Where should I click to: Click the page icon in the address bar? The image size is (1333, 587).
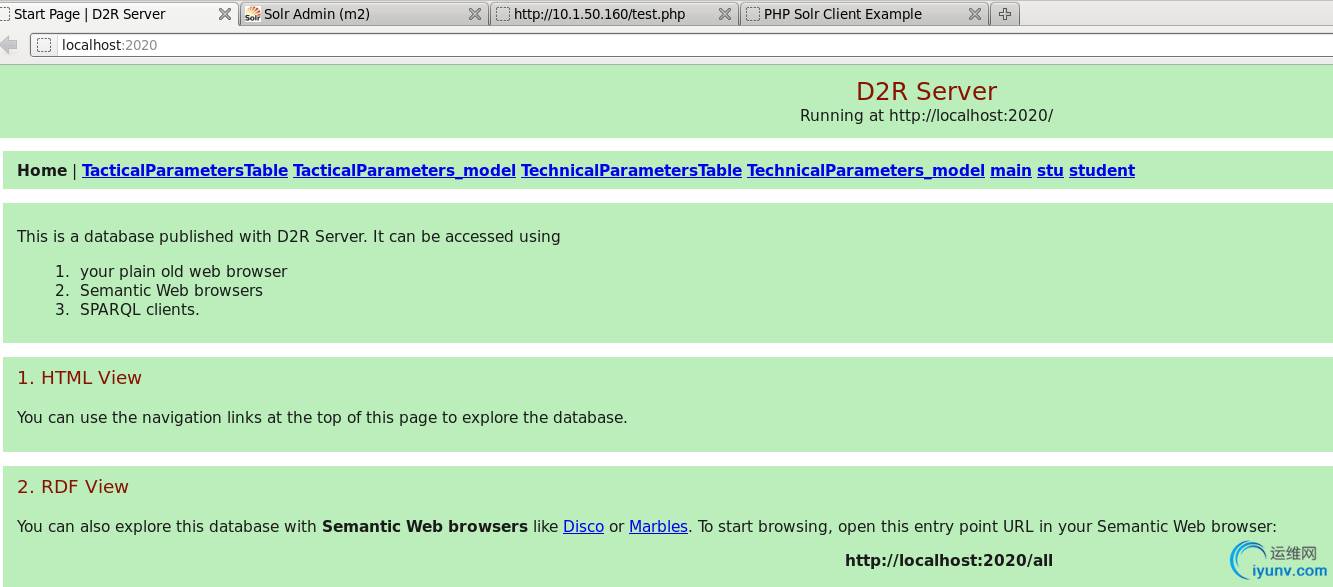(44, 45)
